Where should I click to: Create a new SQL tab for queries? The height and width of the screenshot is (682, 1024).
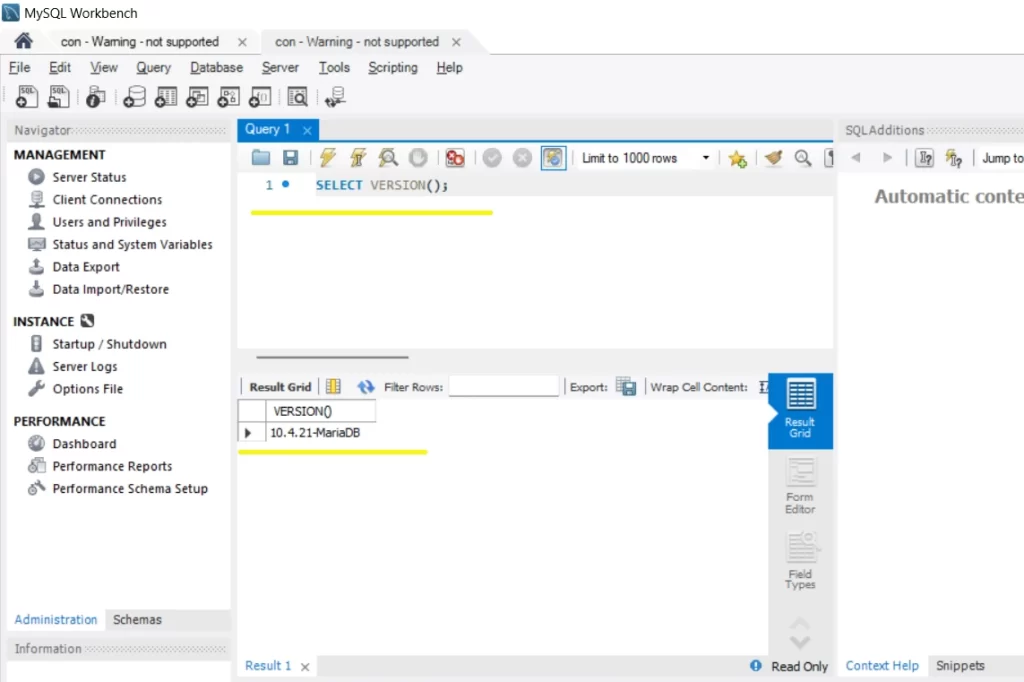click(x=26, y=97)
